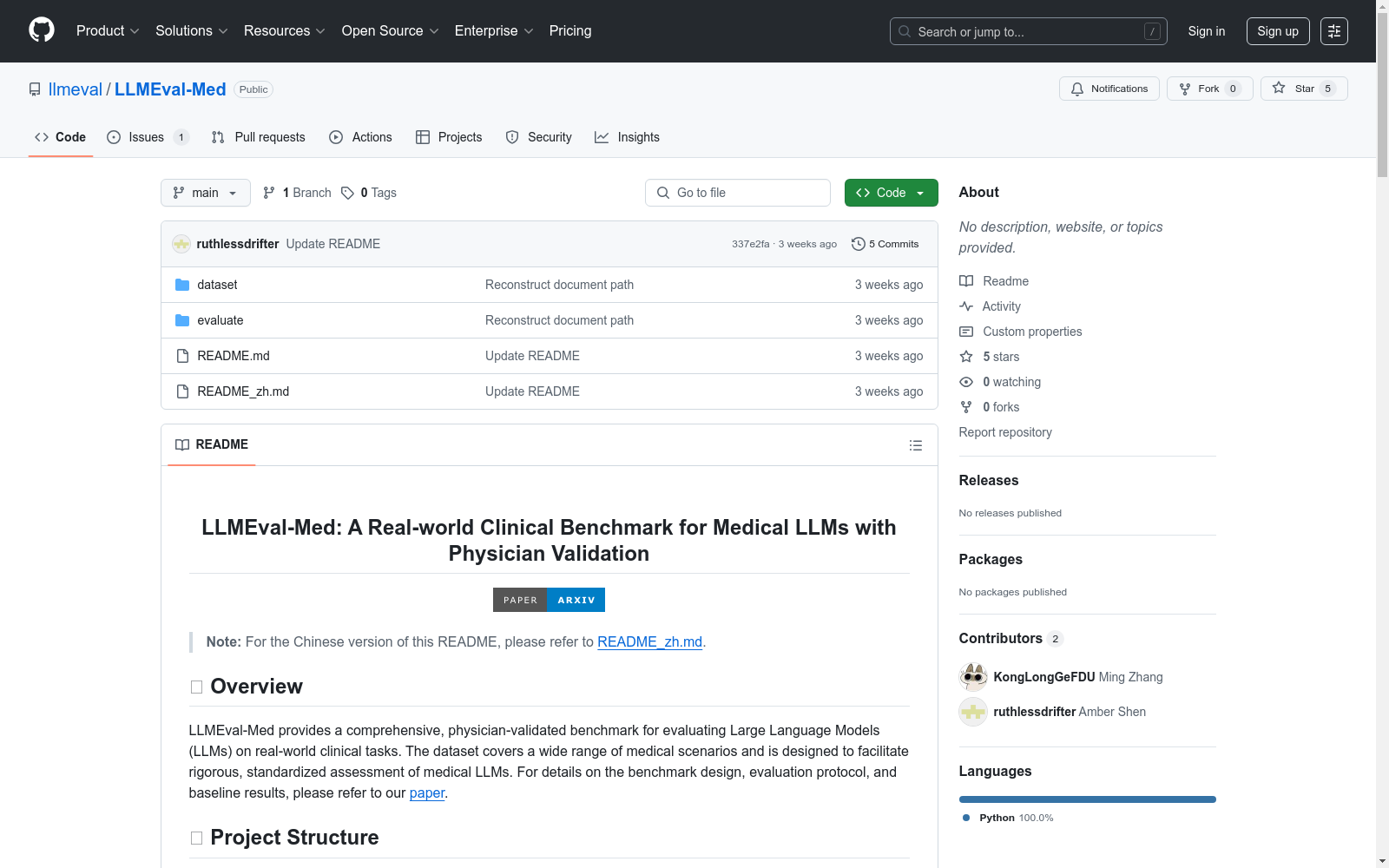
Task: Click the Sign up button
Action: click(x=1278, y=31)
